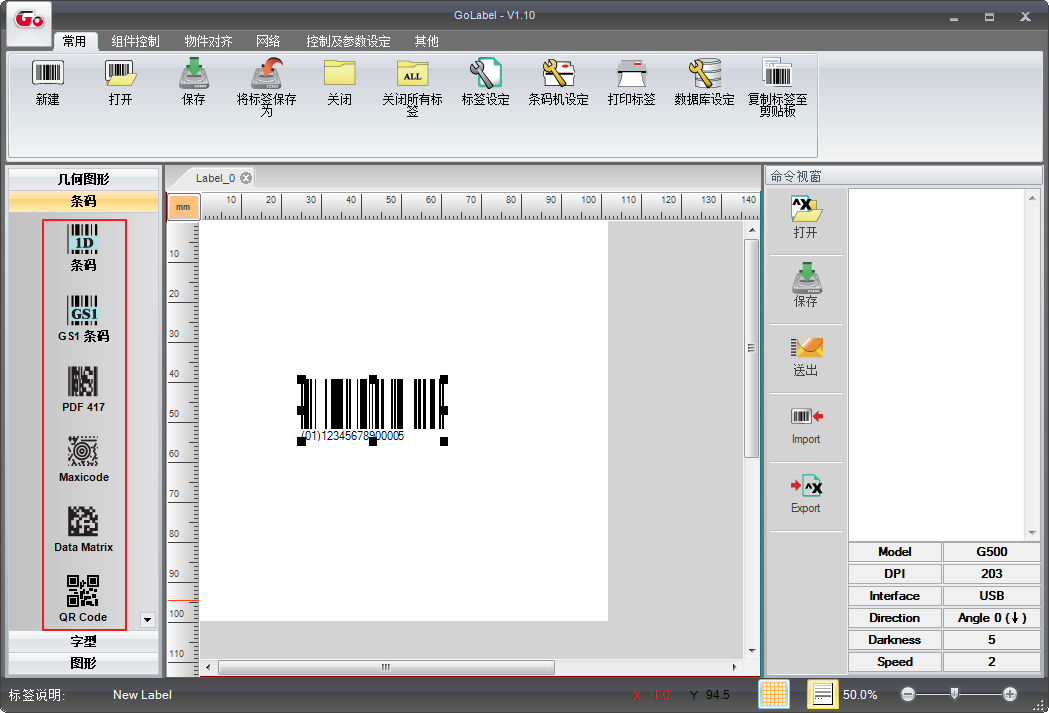The width and height of the screenshot is (1049, 713).
Task: Toggle the mm ruler unit button
Action: coord(183,207)
